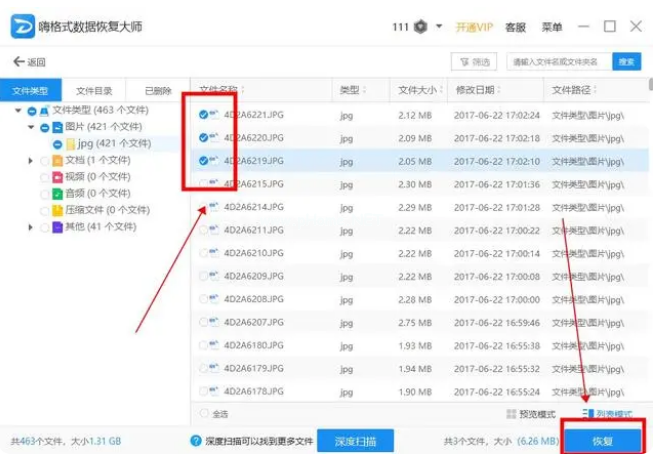The image size is (653, 458).
Task: Expand the 其他 tree node
Action: point(31,227)
